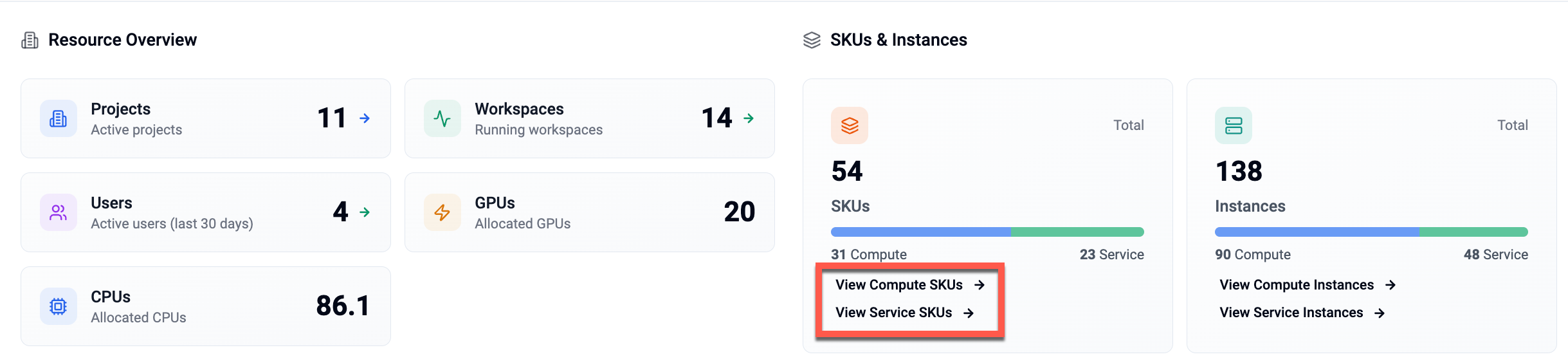
Task: Click the orange SKUs layers icon
Action: click(849, 125)
